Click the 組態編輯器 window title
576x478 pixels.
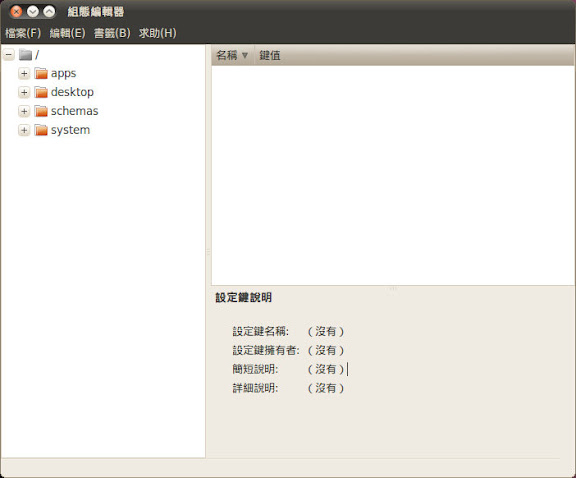96,12
